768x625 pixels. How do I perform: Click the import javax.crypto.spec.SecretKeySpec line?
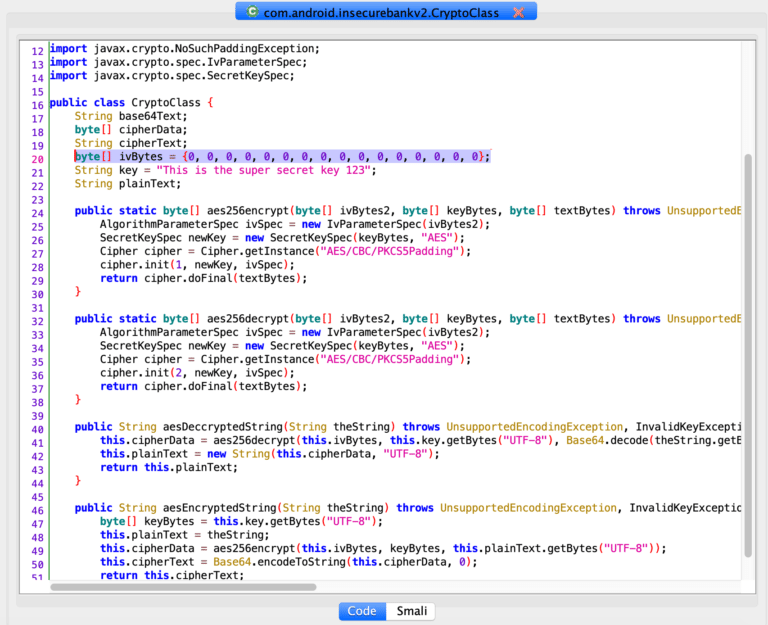[x=172, y=76]
